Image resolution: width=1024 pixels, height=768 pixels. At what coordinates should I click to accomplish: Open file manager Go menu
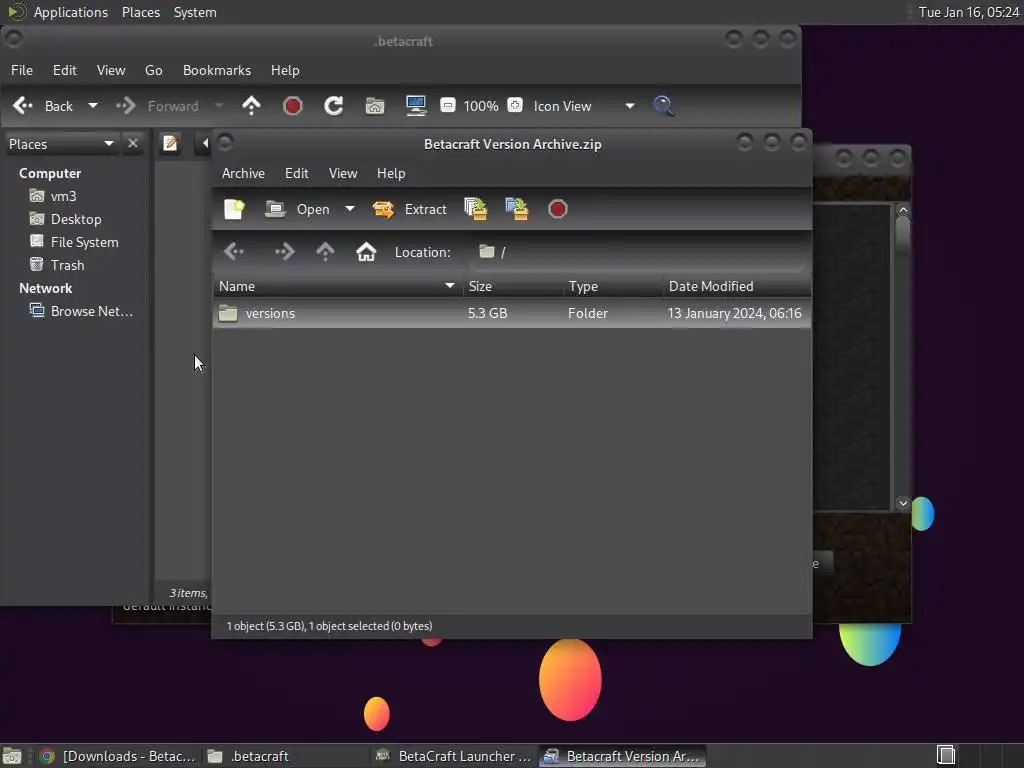click(153, 70)
